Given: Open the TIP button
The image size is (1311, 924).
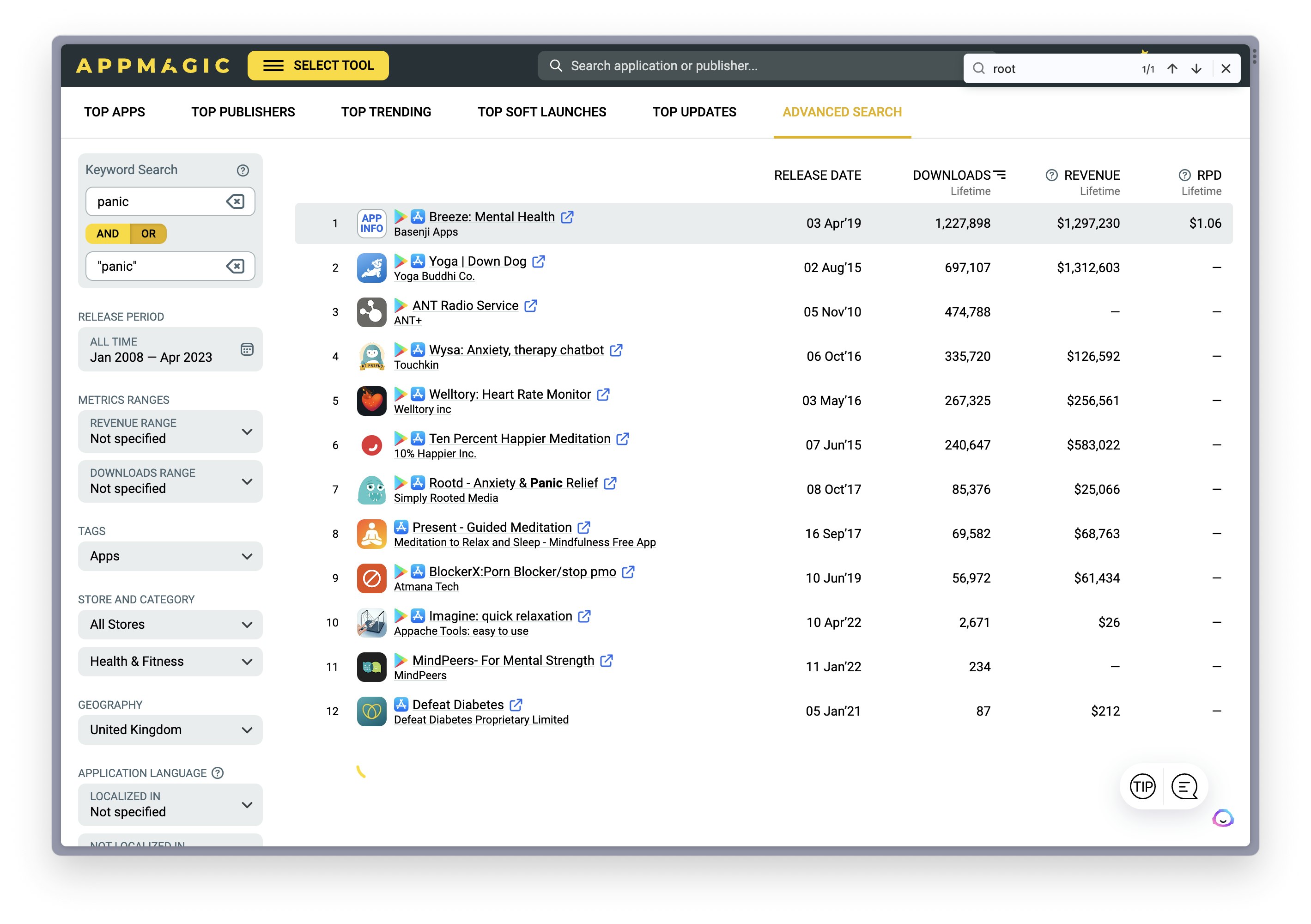Looking at the screenshot, I should click(x=1142, y=787).
